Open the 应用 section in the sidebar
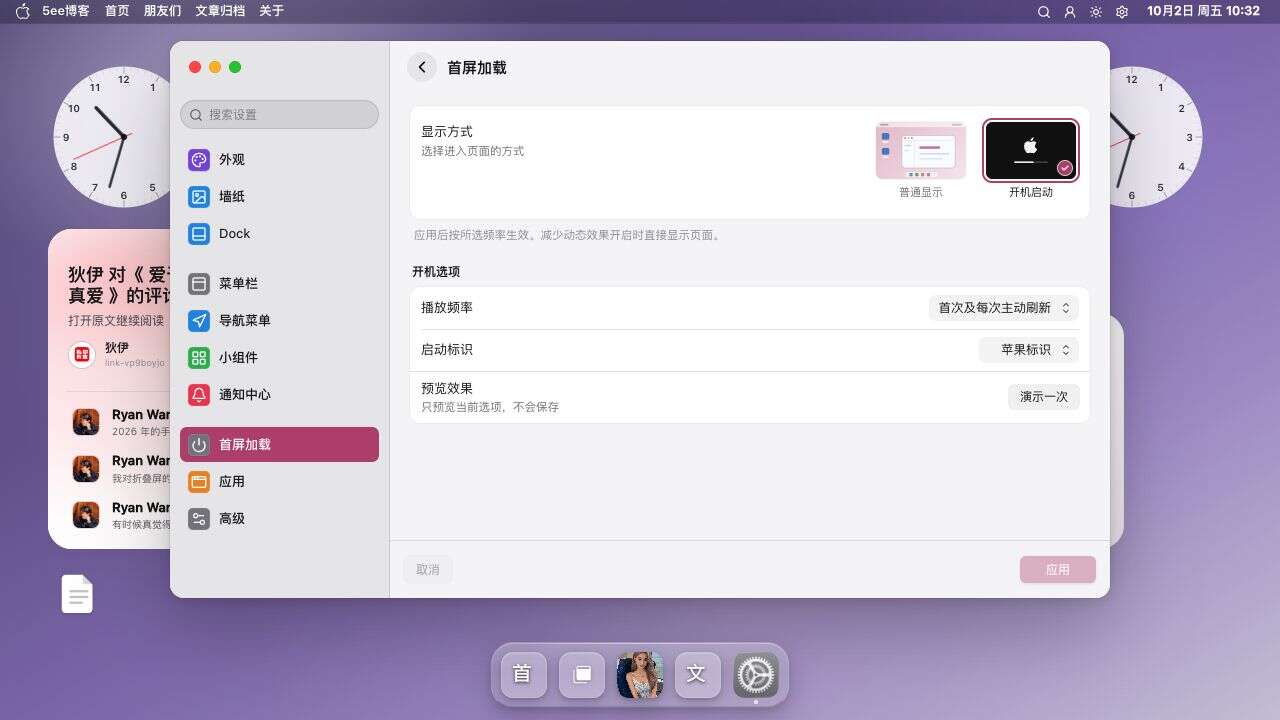This screenshot has width=1280, height=720. pos(279,482)
